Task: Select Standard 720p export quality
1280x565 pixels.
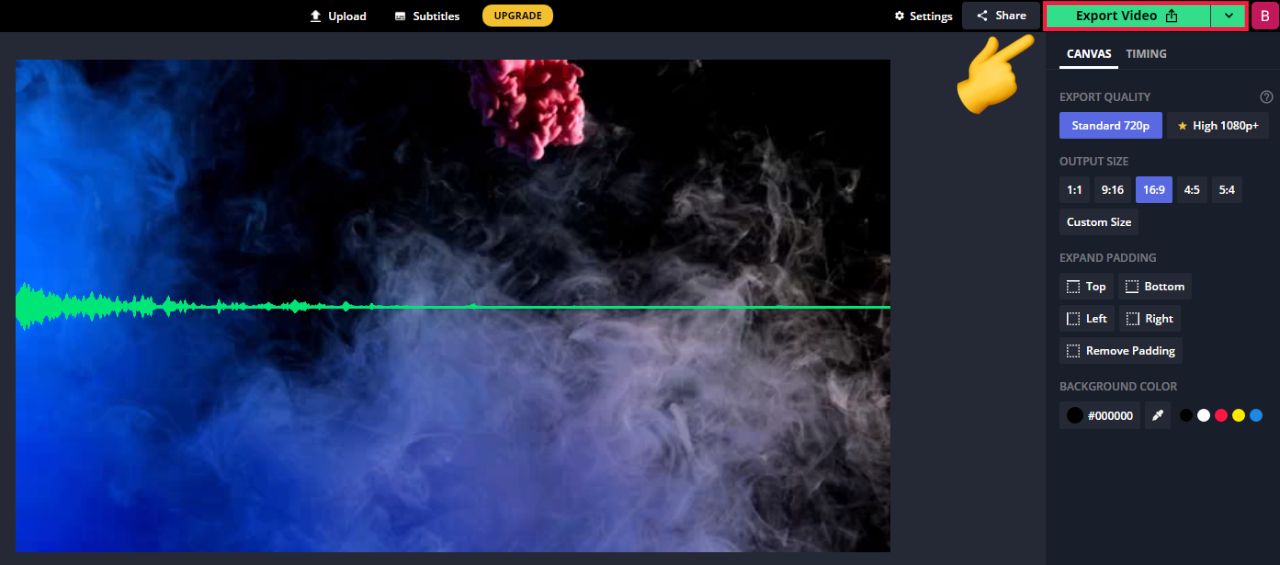Action: pyautogui.click(x=1110, y=126)
